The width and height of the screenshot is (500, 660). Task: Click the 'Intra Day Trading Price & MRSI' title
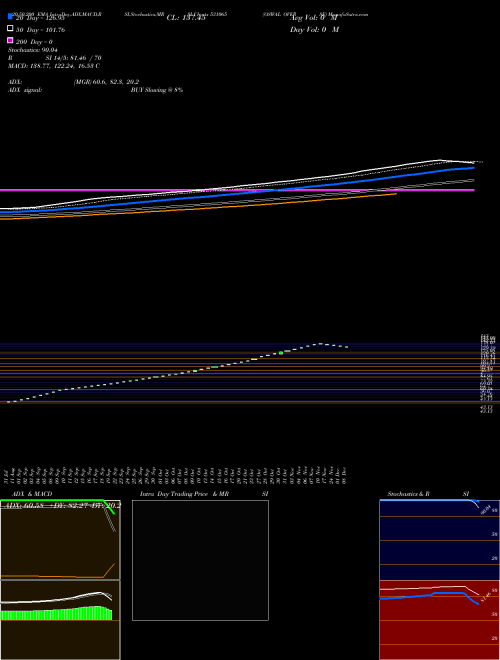(204, 494)
